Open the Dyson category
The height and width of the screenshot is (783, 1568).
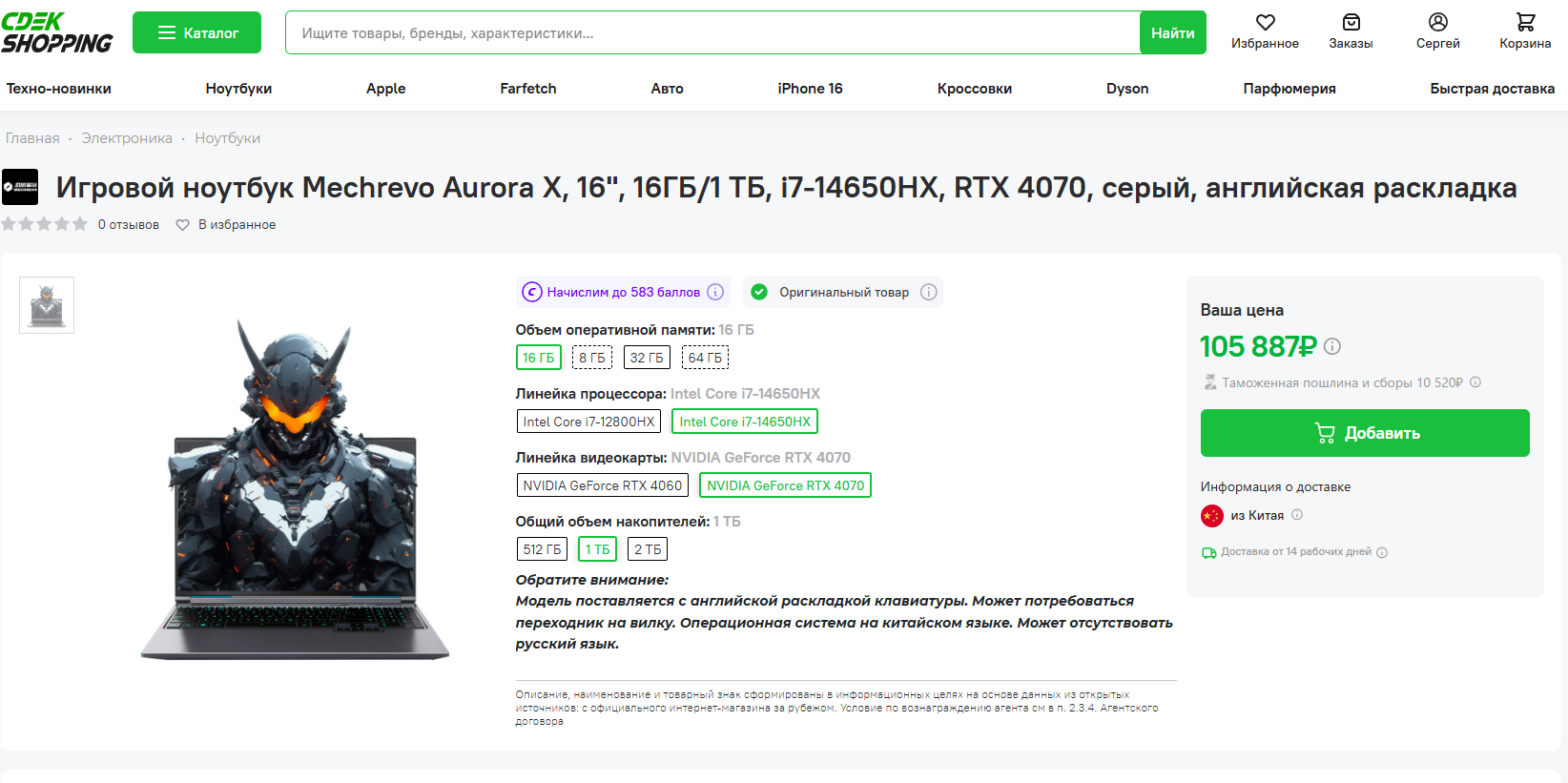(x=1127, y=89)
